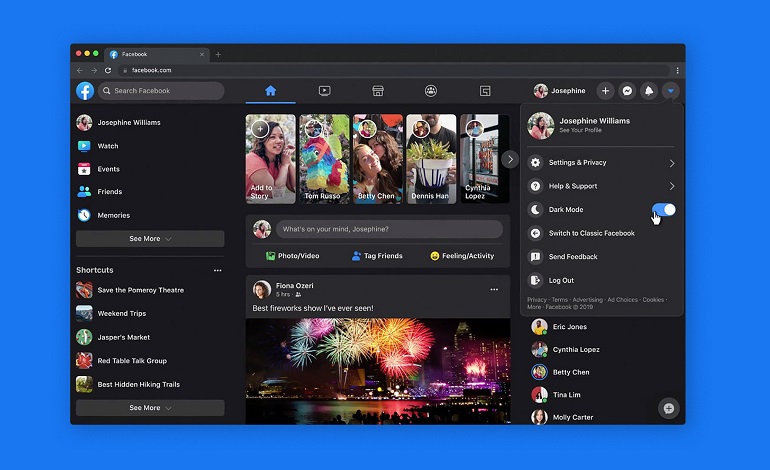Toggle the Dark Mode switch
This screenshot has width=770, height=470.
pos(664,210)
